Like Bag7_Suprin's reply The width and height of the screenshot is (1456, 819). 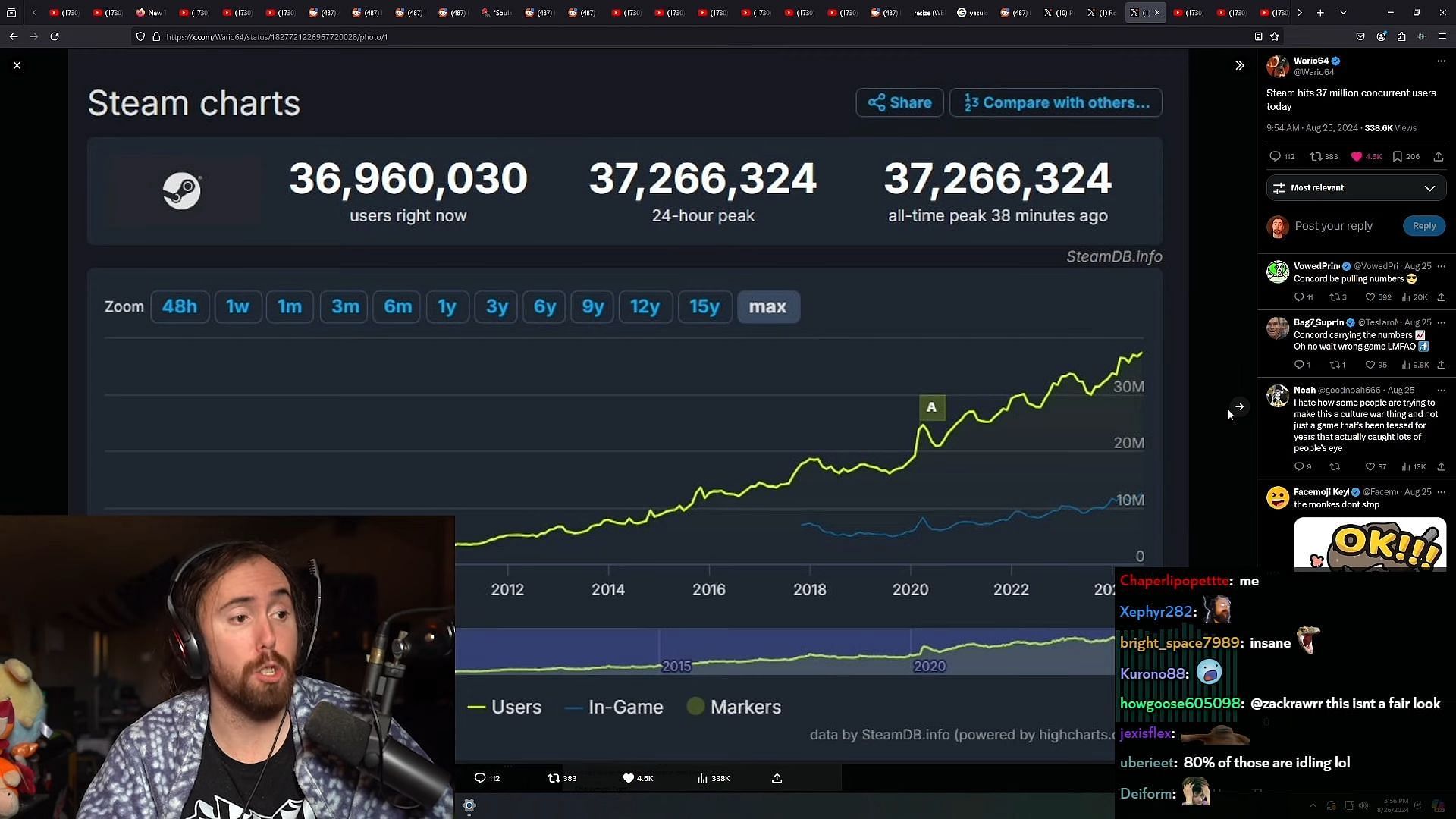[x=1370, y=366]
